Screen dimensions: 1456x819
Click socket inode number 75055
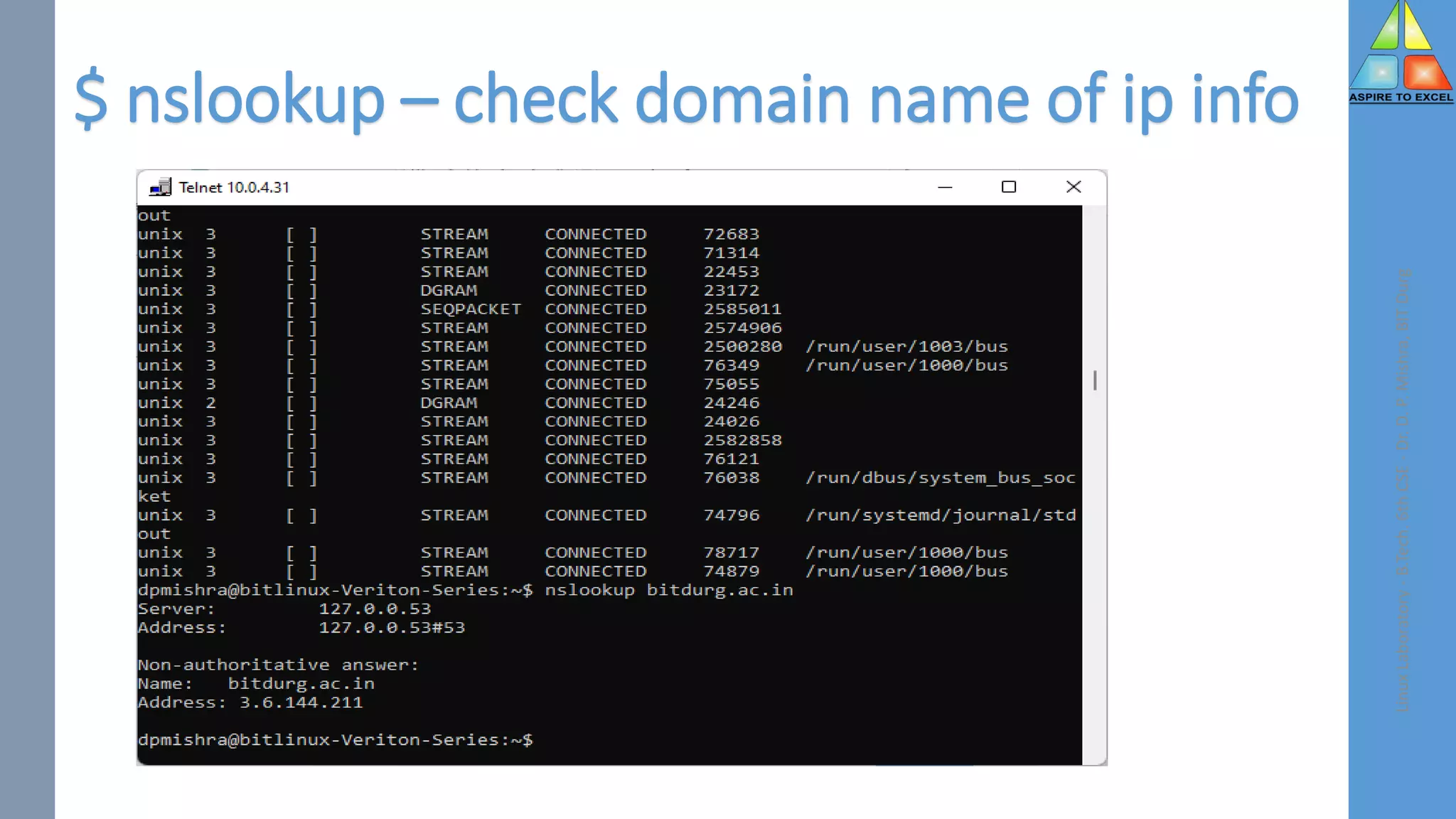(x=732, y=384)
